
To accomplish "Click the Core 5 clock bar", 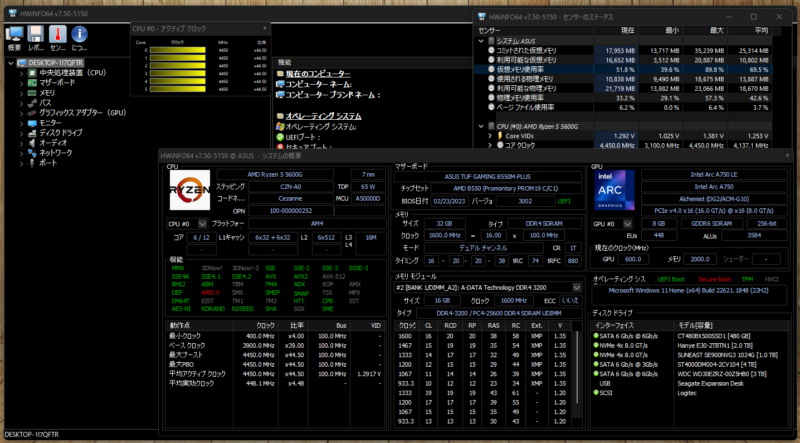I will pos(178,89).
